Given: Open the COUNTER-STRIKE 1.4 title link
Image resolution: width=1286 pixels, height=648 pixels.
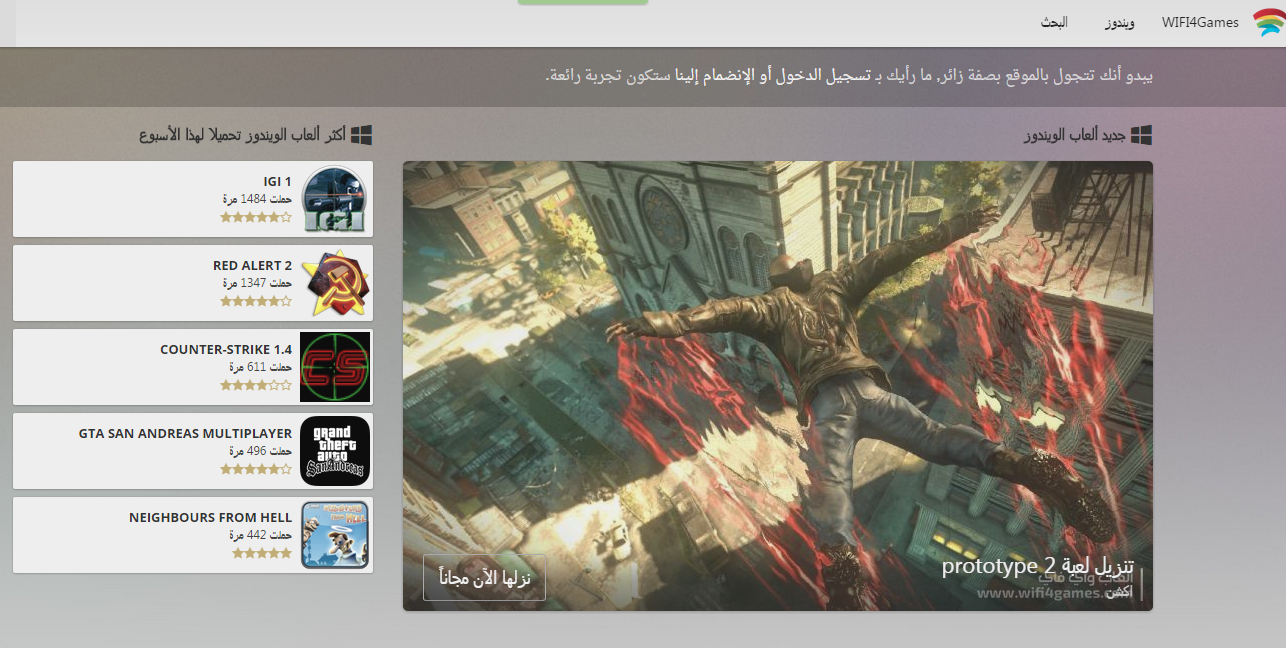Looking at the screenshot, I should pos(226,349).
